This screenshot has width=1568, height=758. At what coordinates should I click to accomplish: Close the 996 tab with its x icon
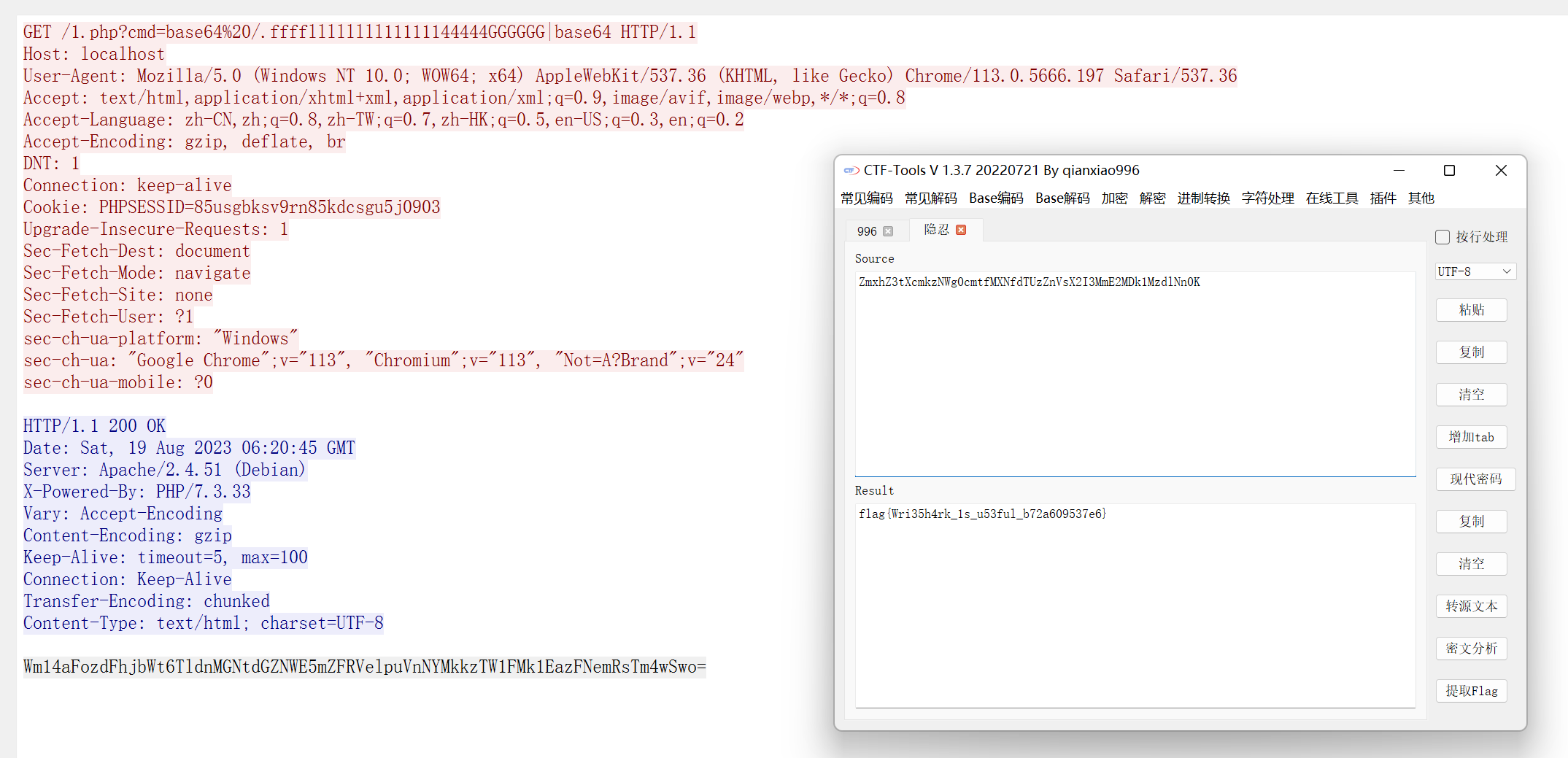tap(888, 231)
